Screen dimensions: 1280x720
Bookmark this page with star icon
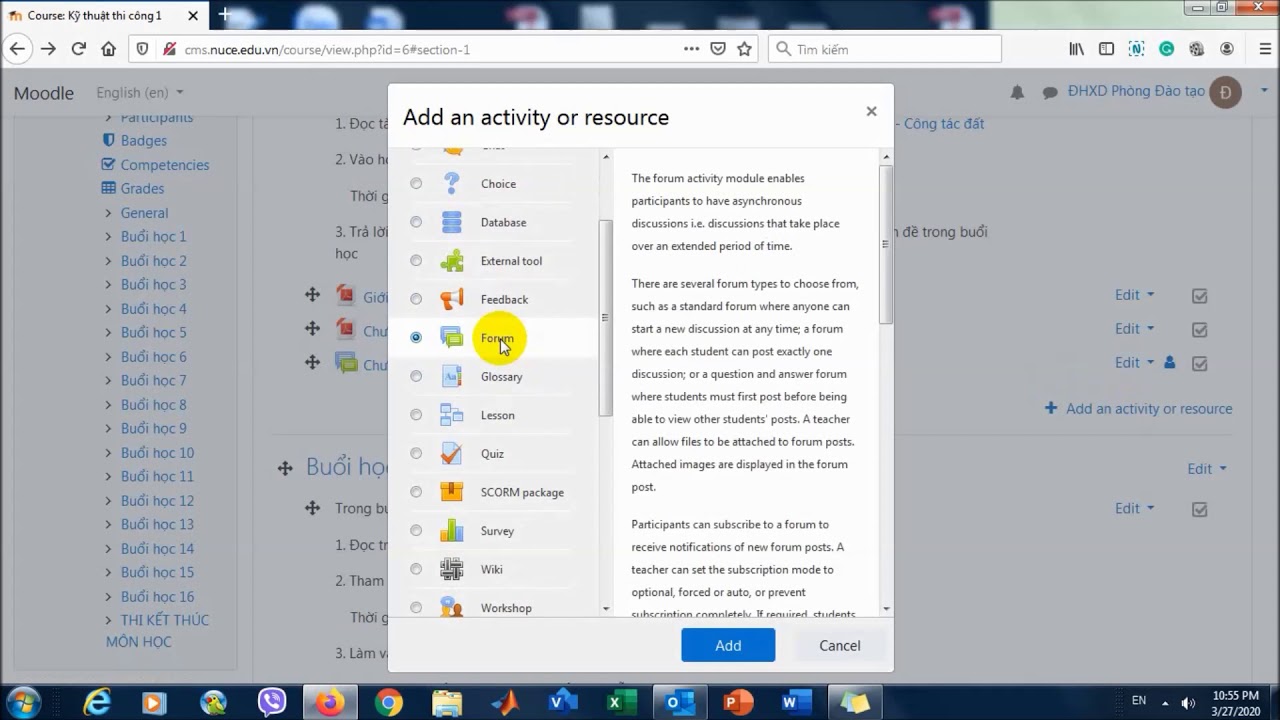click(744, 49)
